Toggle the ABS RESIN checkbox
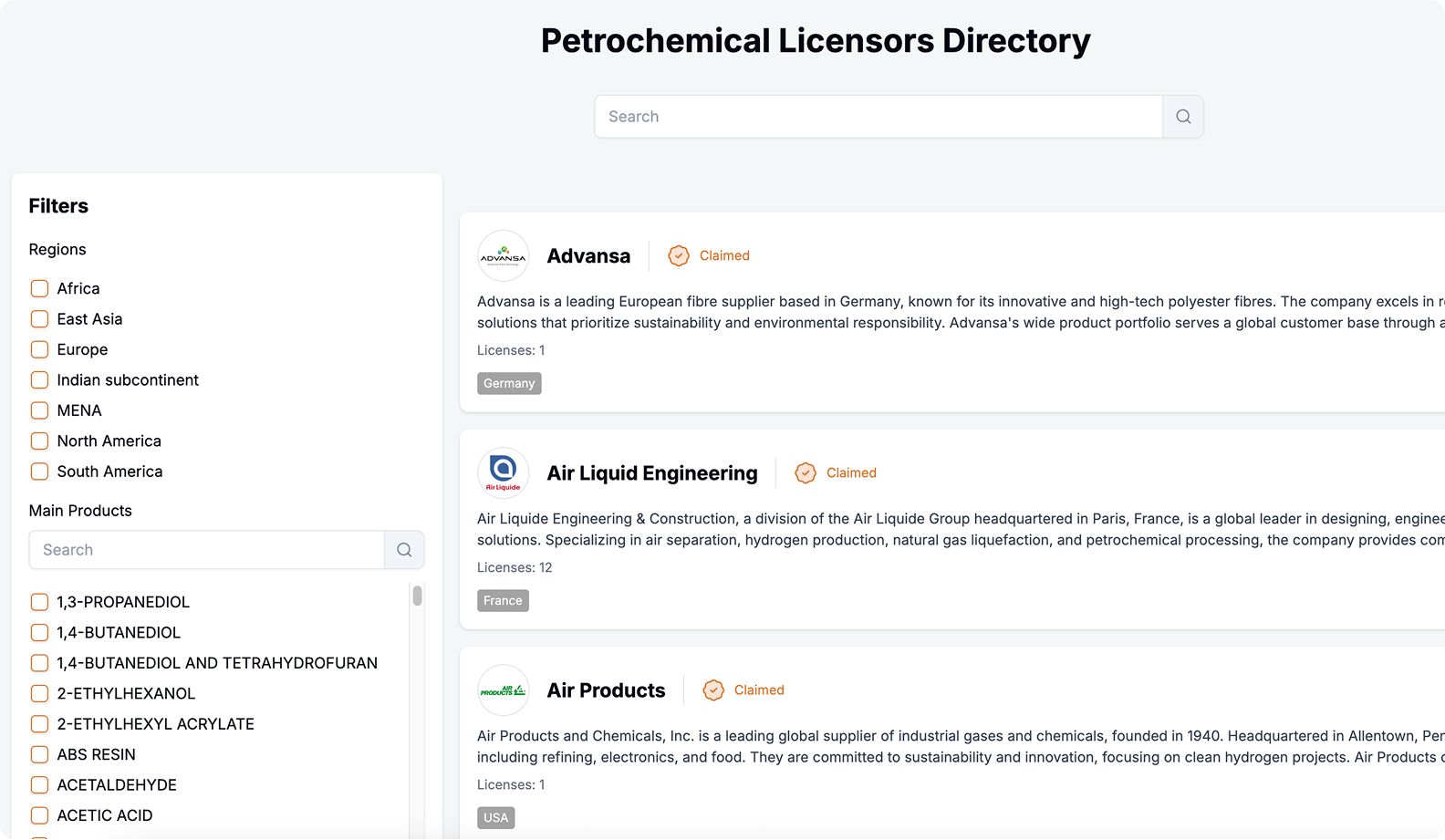The width and height of the screenshot is (1445, 840). (x=39, y=755)
